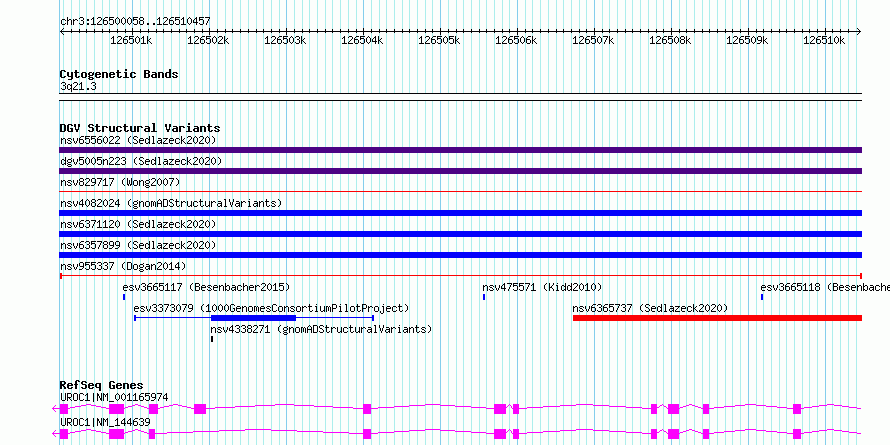The image size is (890, 445).
Task: Click the UROC1|NM_001165974 transcript label
Action: [x=114, y=397]
